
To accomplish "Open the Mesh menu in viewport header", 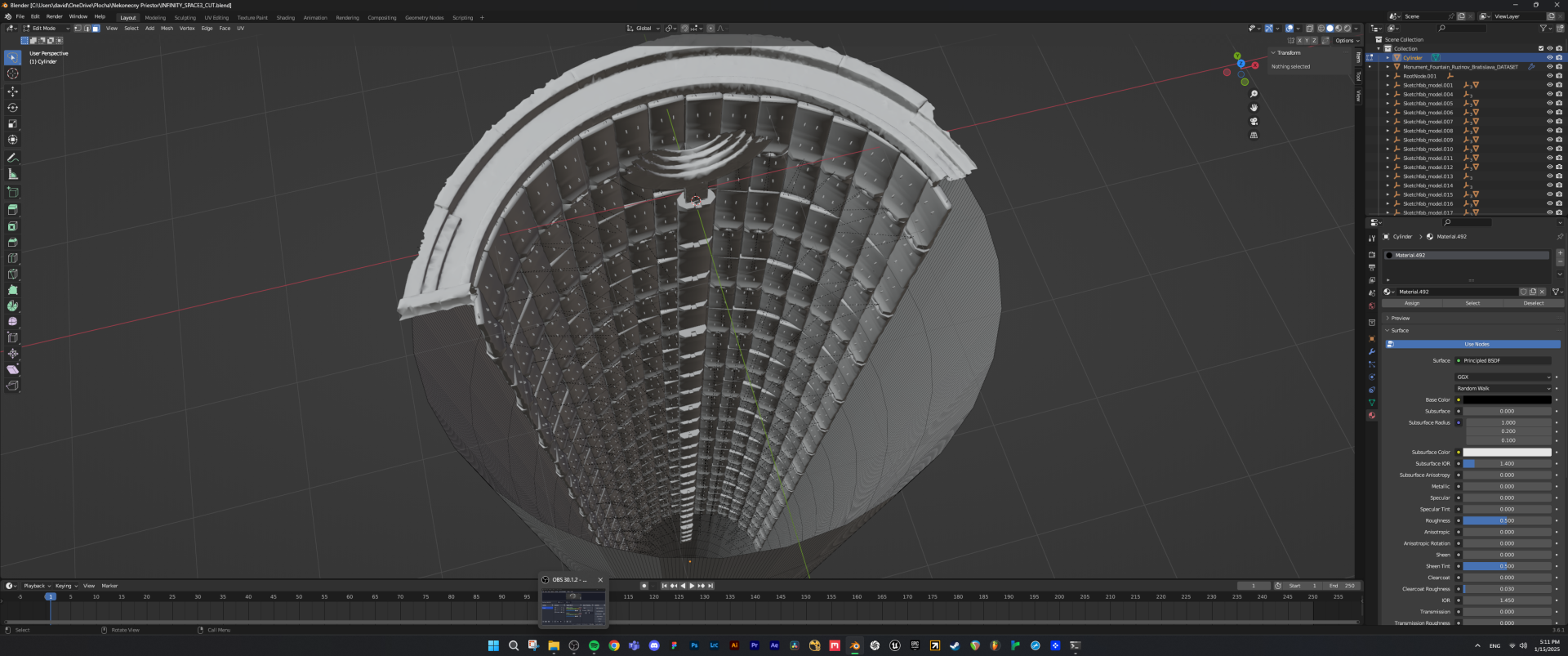I will pyautogui.click(x=167, y=29).
